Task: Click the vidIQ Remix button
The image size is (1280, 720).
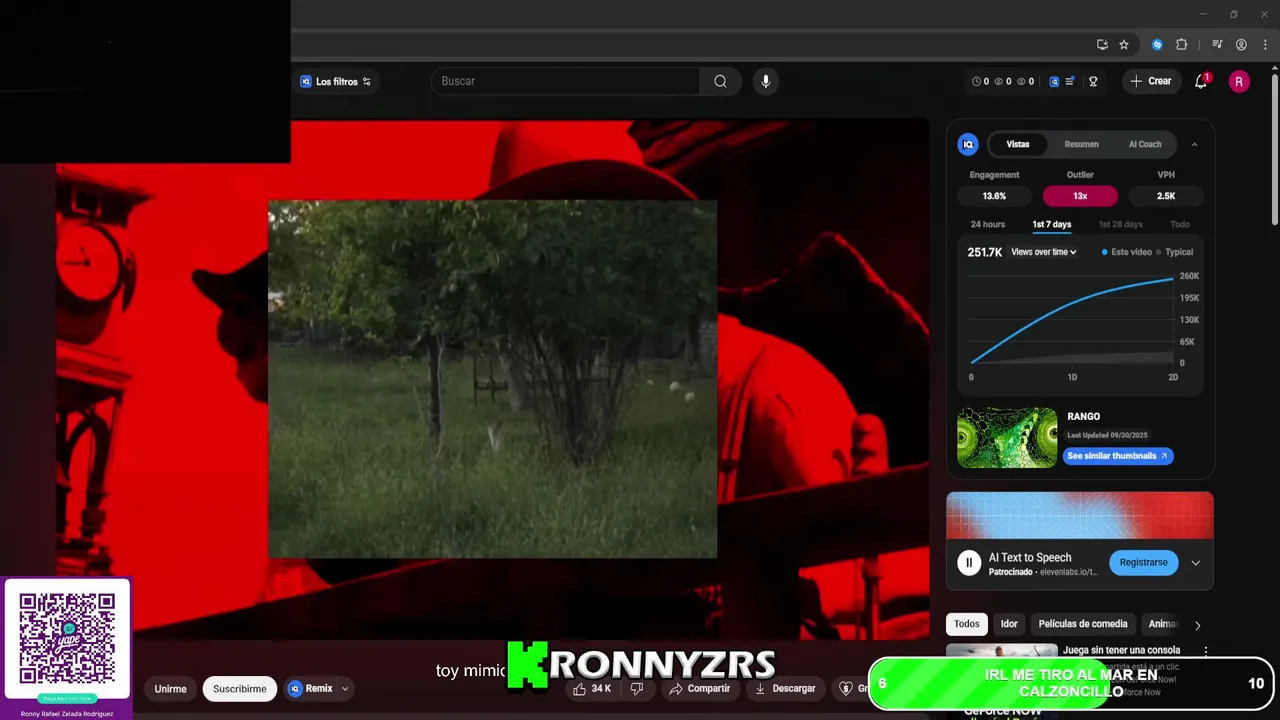Action: pyautogui.click(x=311, y=689)
